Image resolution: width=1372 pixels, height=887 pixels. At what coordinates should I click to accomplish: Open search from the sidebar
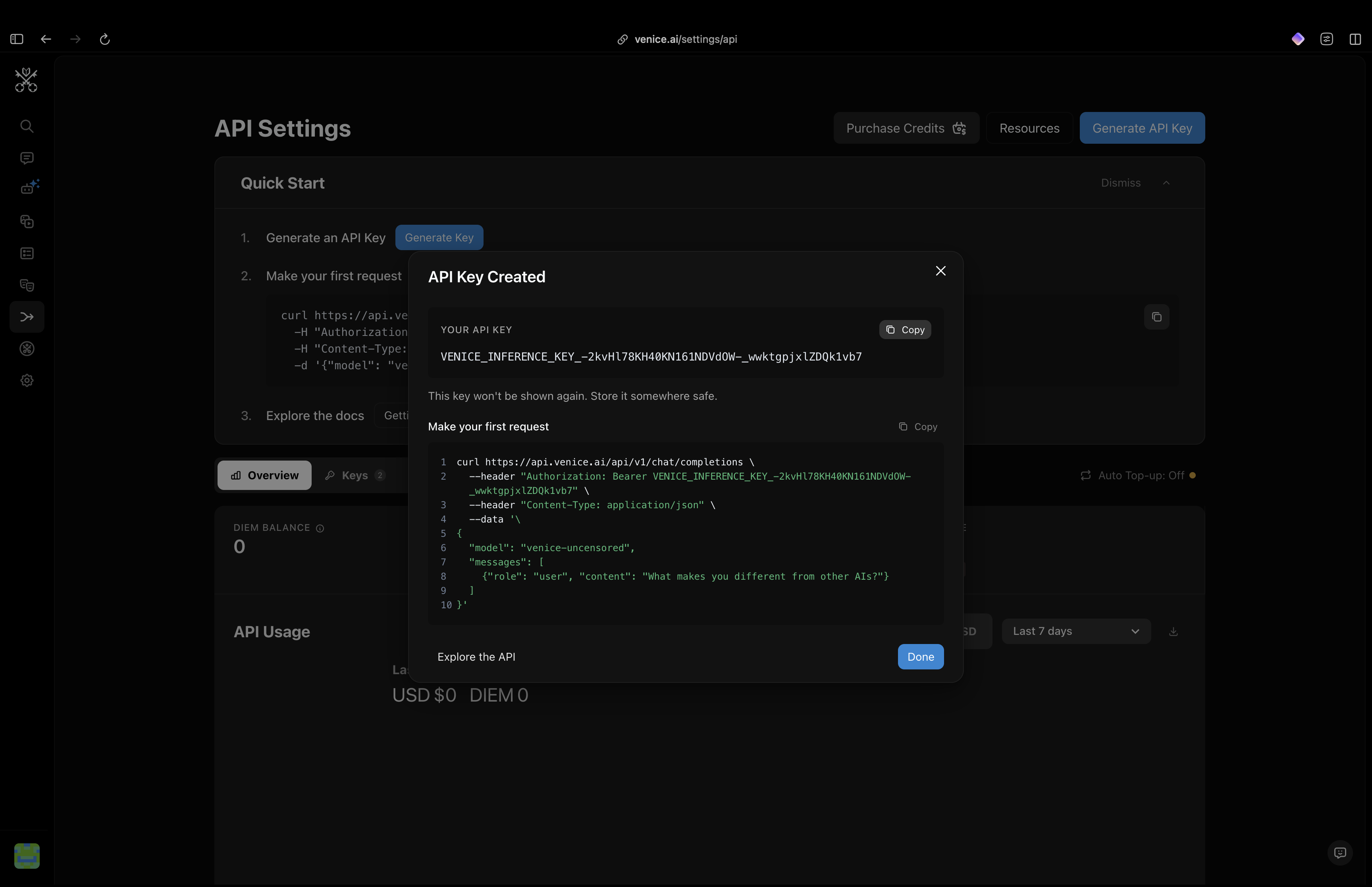click(27, 126)
